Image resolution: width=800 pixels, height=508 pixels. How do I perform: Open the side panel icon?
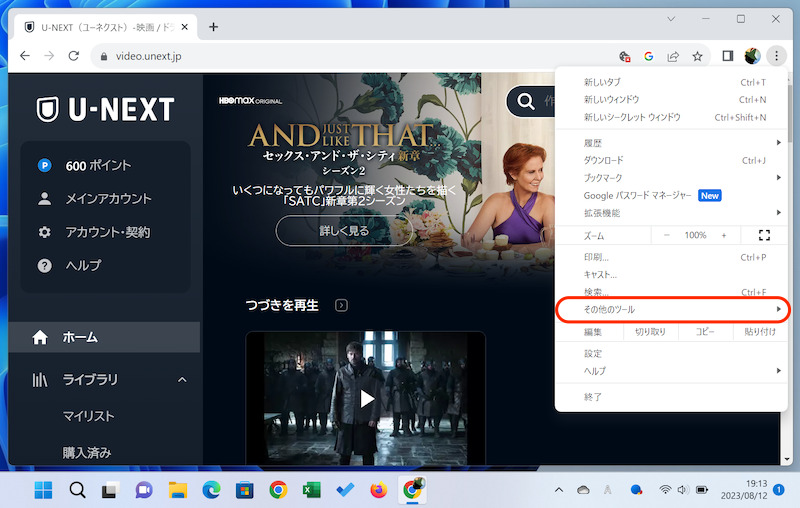tap(728, 56)
